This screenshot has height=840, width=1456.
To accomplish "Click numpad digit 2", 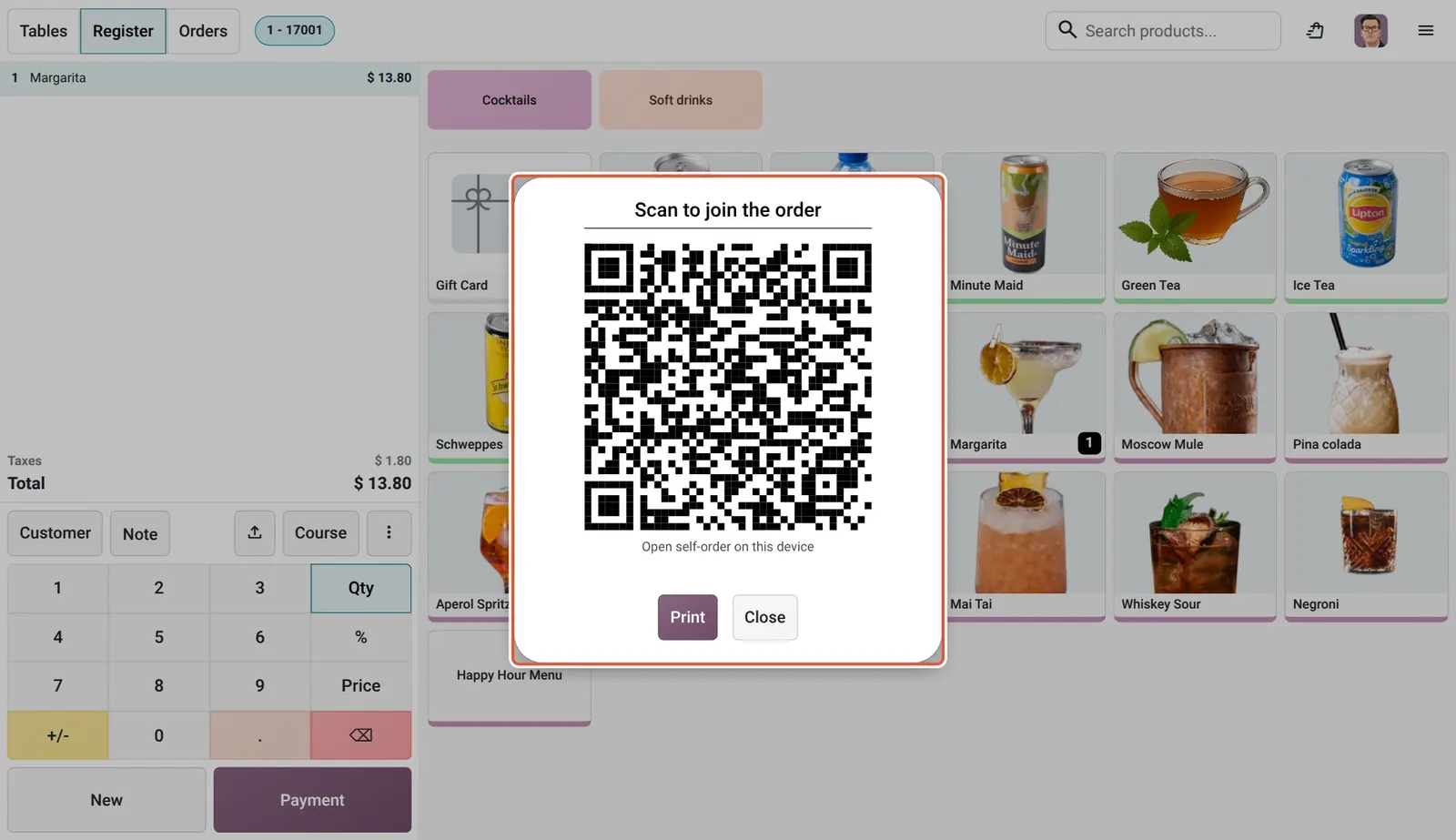I will tap(159, 588).
